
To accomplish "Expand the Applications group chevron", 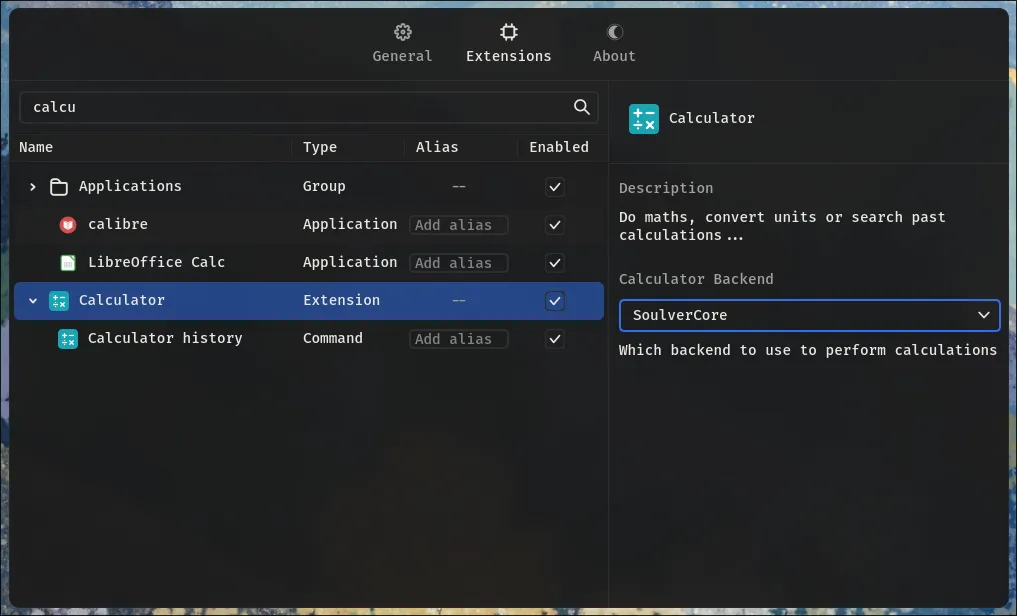I will click(33, 187).
